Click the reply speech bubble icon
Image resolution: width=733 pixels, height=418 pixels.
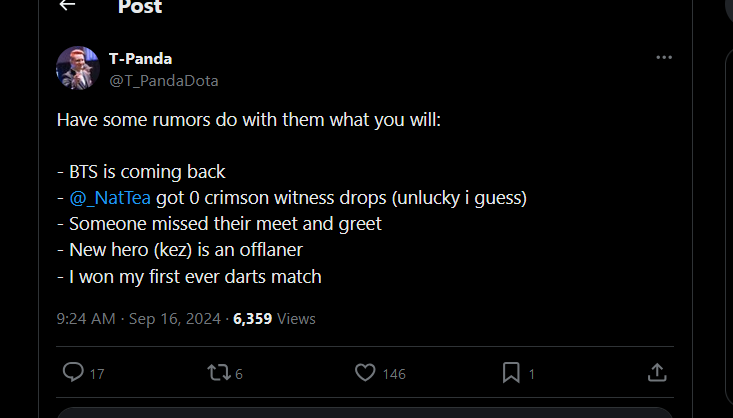click(73, 372)
